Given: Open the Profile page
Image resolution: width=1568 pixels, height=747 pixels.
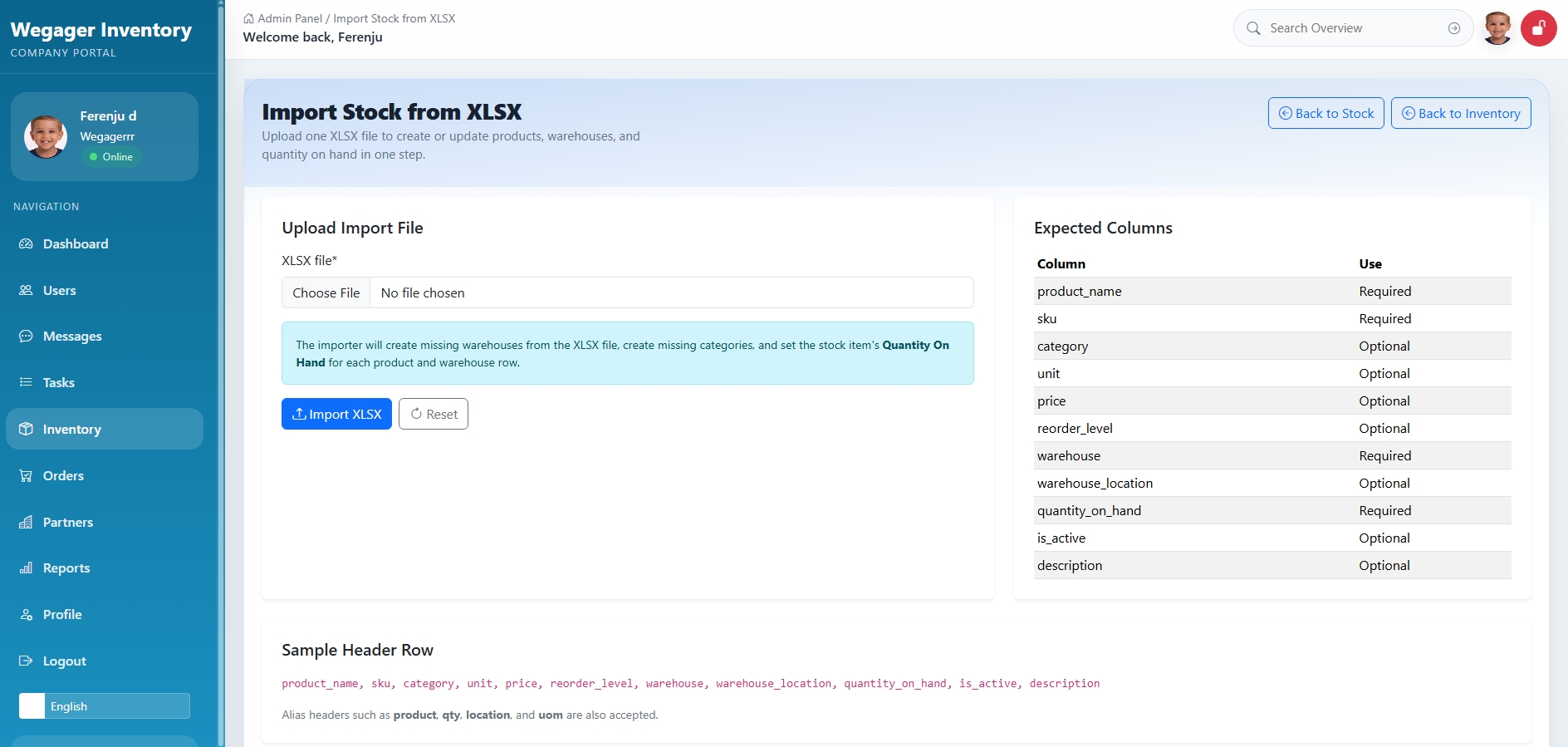Looking at the screenshot, I should tap(105, 614).
